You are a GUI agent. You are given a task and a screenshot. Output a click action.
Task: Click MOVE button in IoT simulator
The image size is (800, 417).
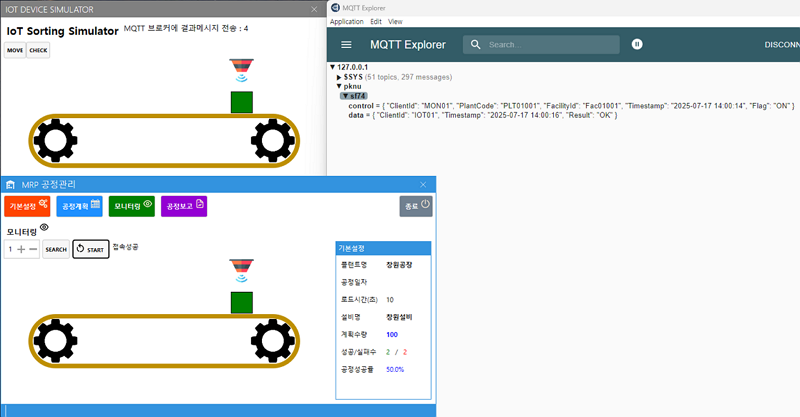pos(15,50)
